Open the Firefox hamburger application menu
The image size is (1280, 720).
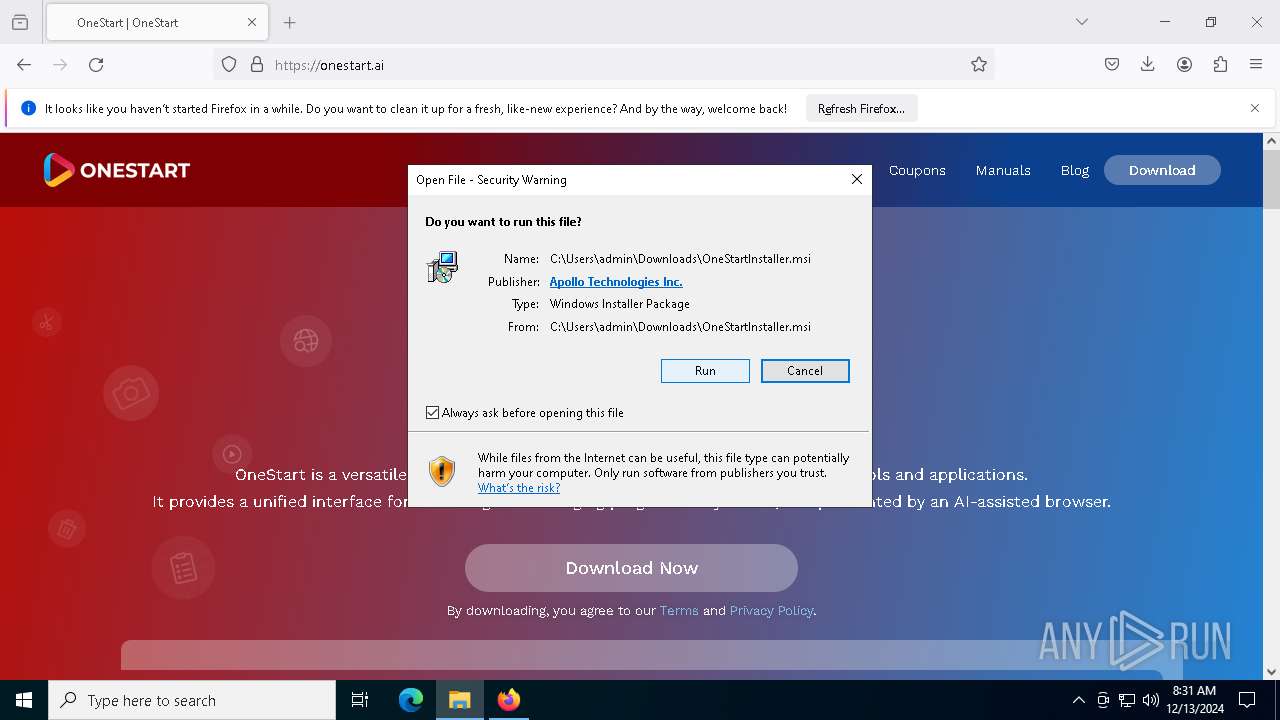[x=1256, y=65]
